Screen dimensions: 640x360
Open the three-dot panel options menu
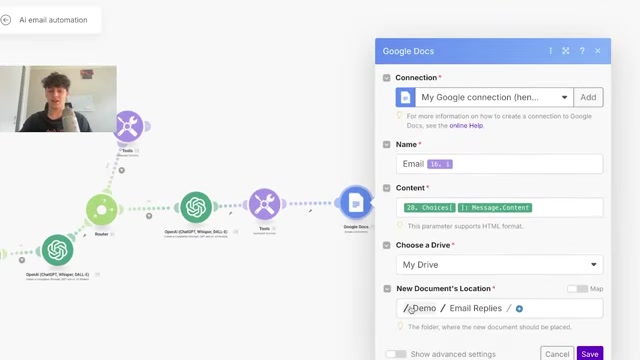click(x=550, y=51)
